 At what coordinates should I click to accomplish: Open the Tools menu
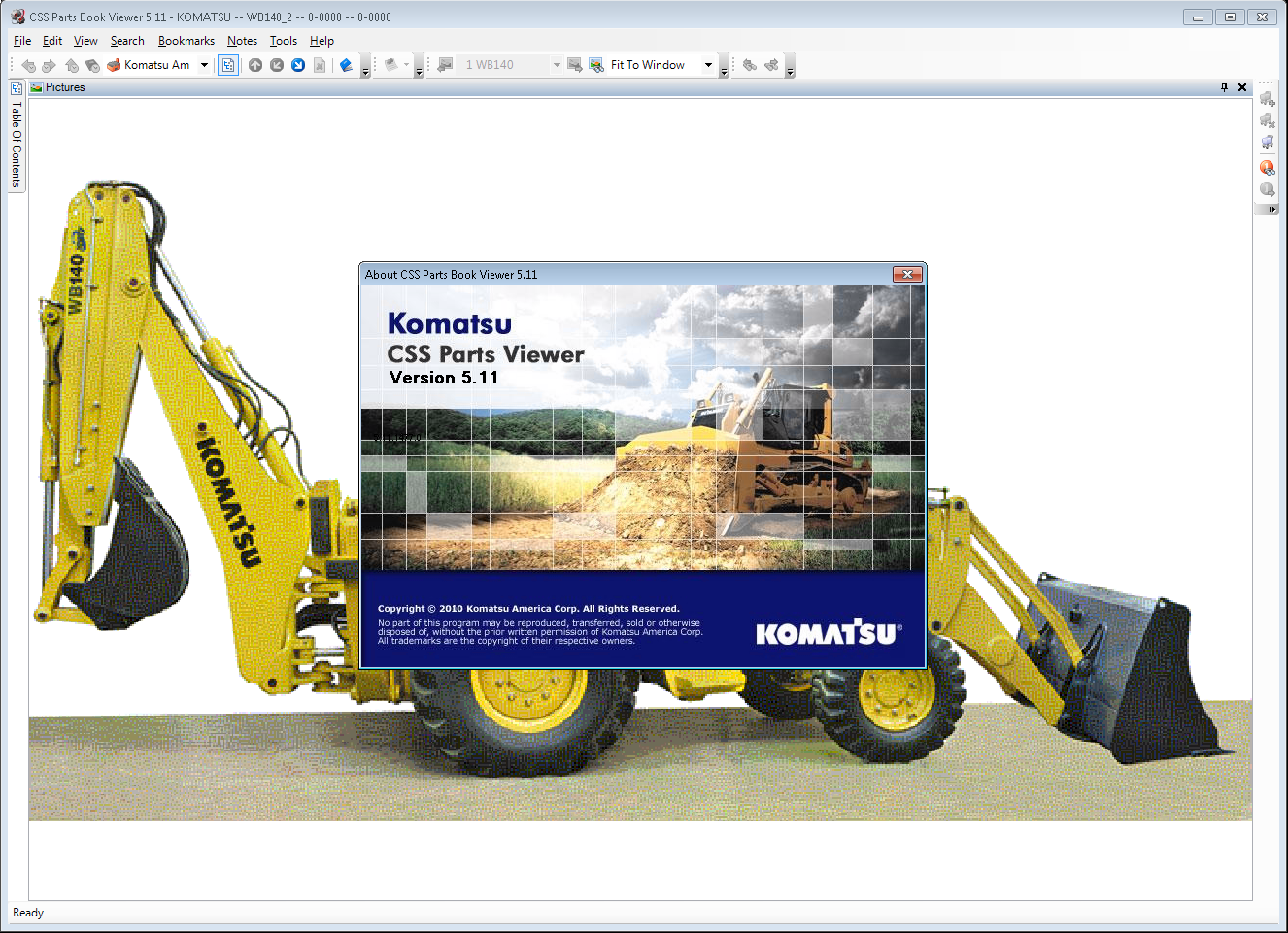(x=283, y=41)
